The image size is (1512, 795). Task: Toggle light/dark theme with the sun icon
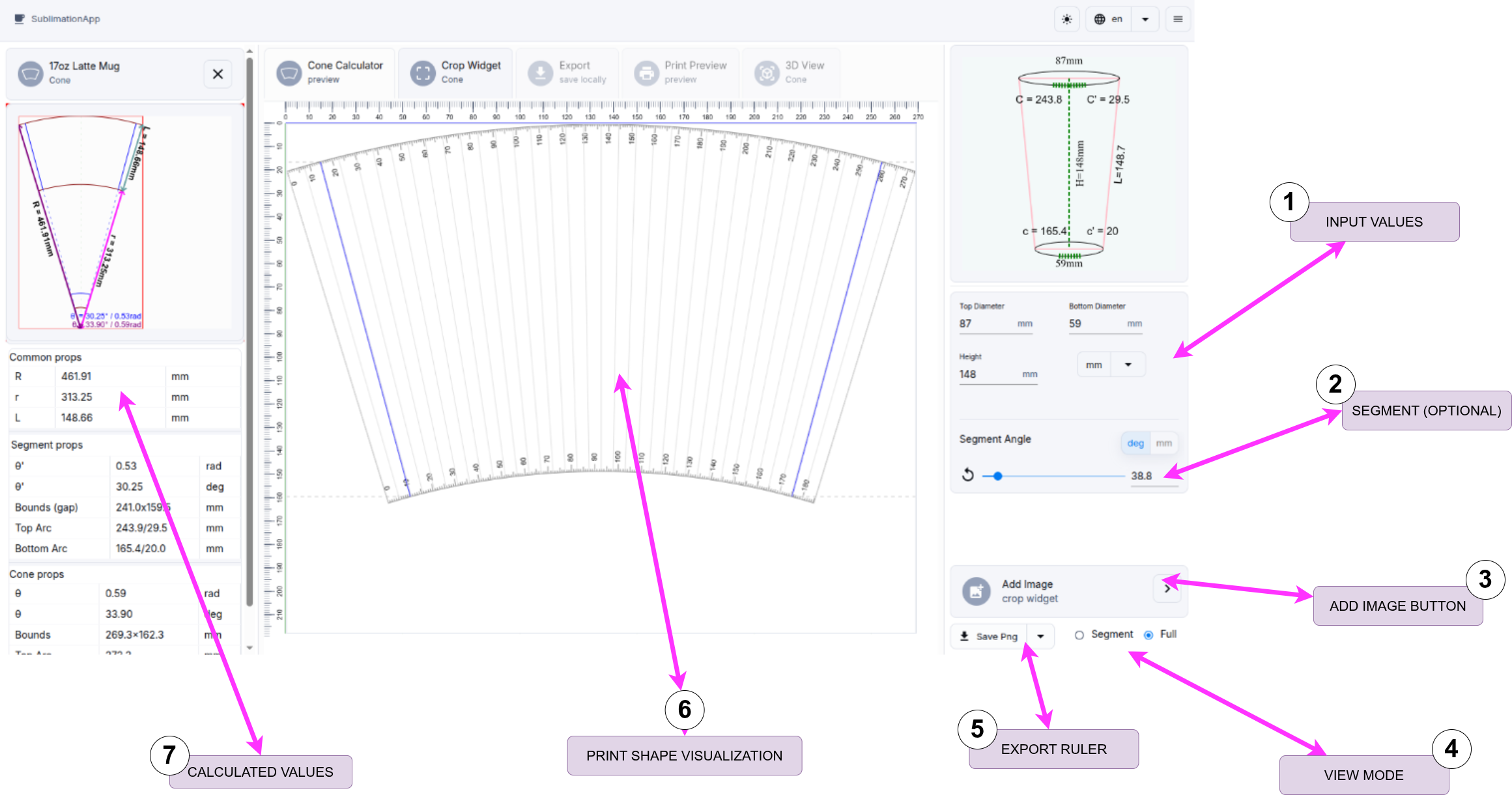(x=1067, y=19)
